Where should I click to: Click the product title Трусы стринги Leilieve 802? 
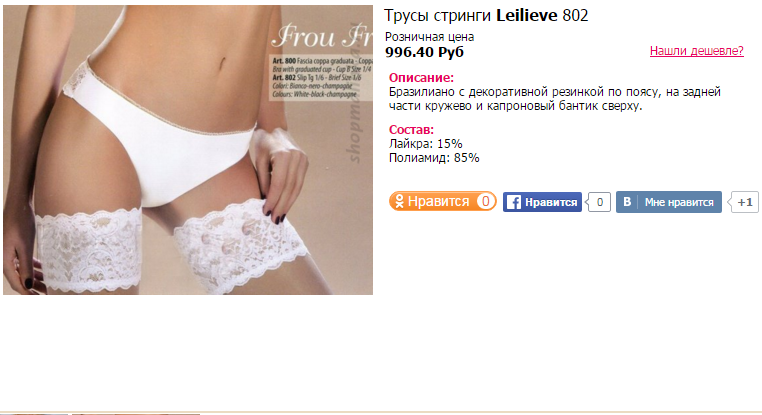tap(486, 16)
